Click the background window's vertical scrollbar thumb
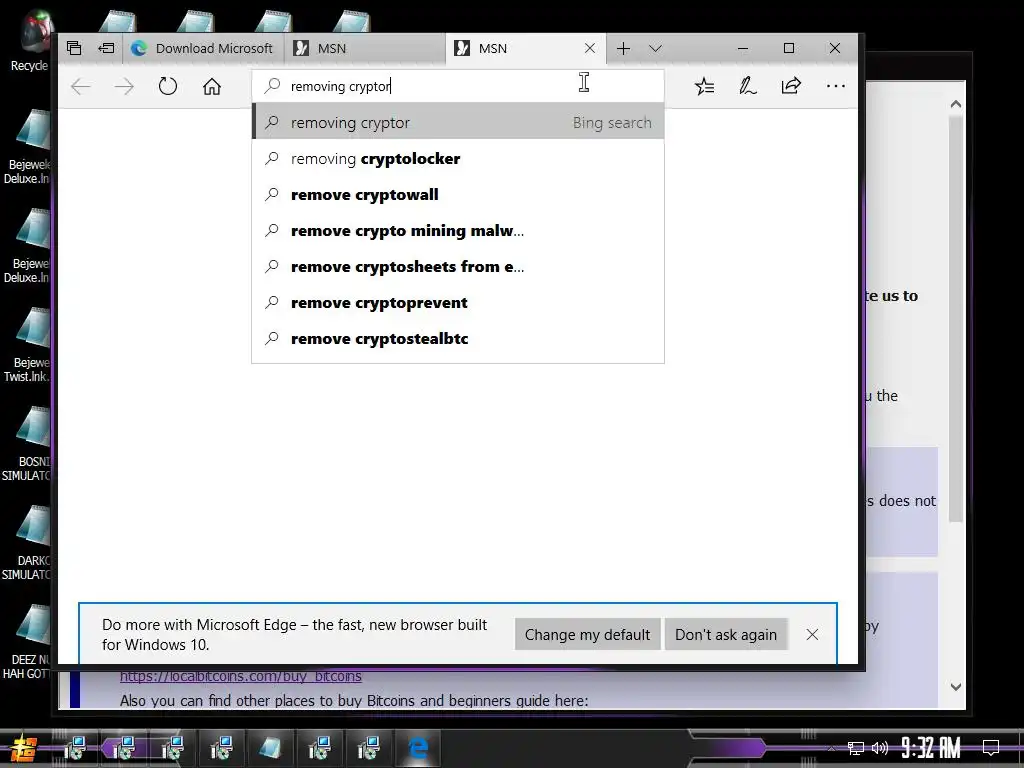This screenshot has height=768, width=1024. [955, 319]
